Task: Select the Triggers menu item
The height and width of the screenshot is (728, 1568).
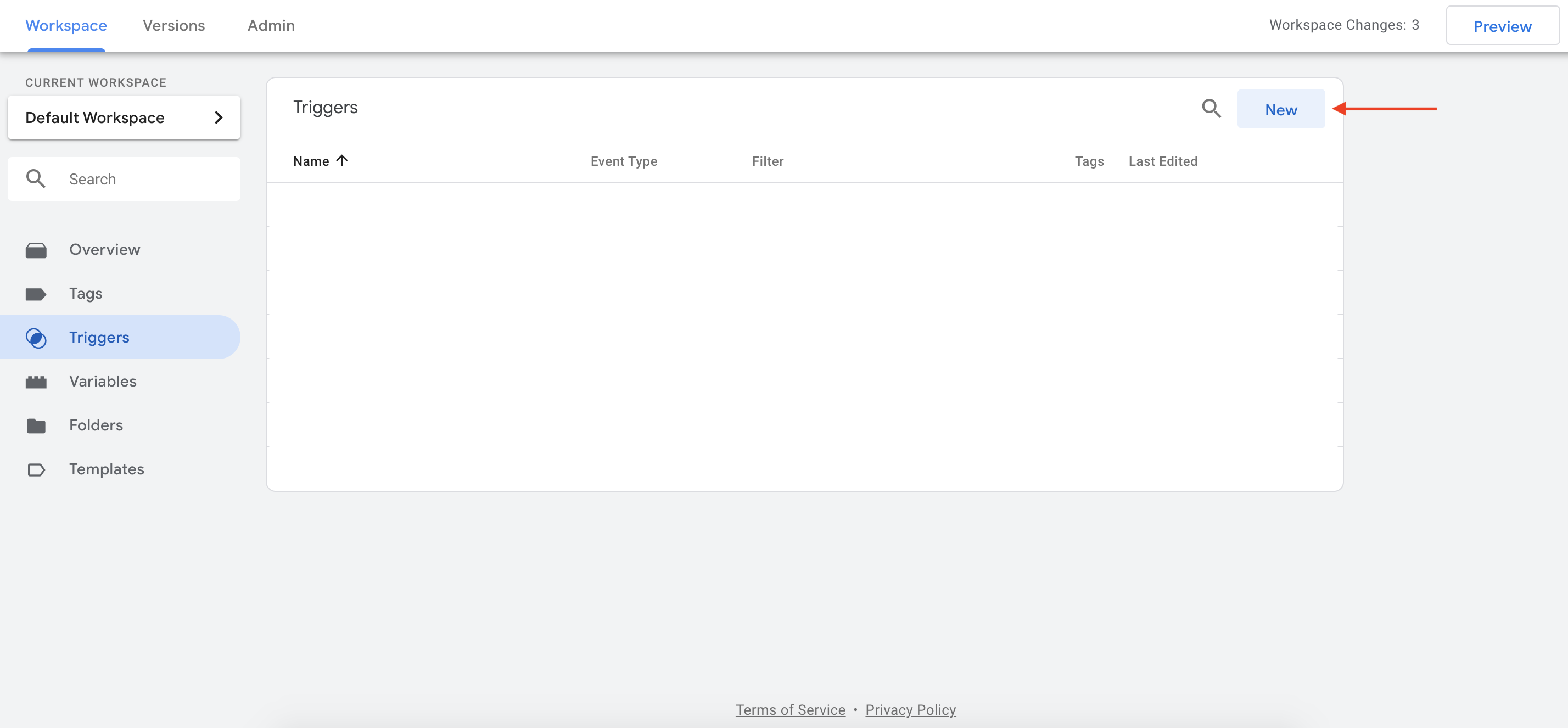Action: (121, 337)
